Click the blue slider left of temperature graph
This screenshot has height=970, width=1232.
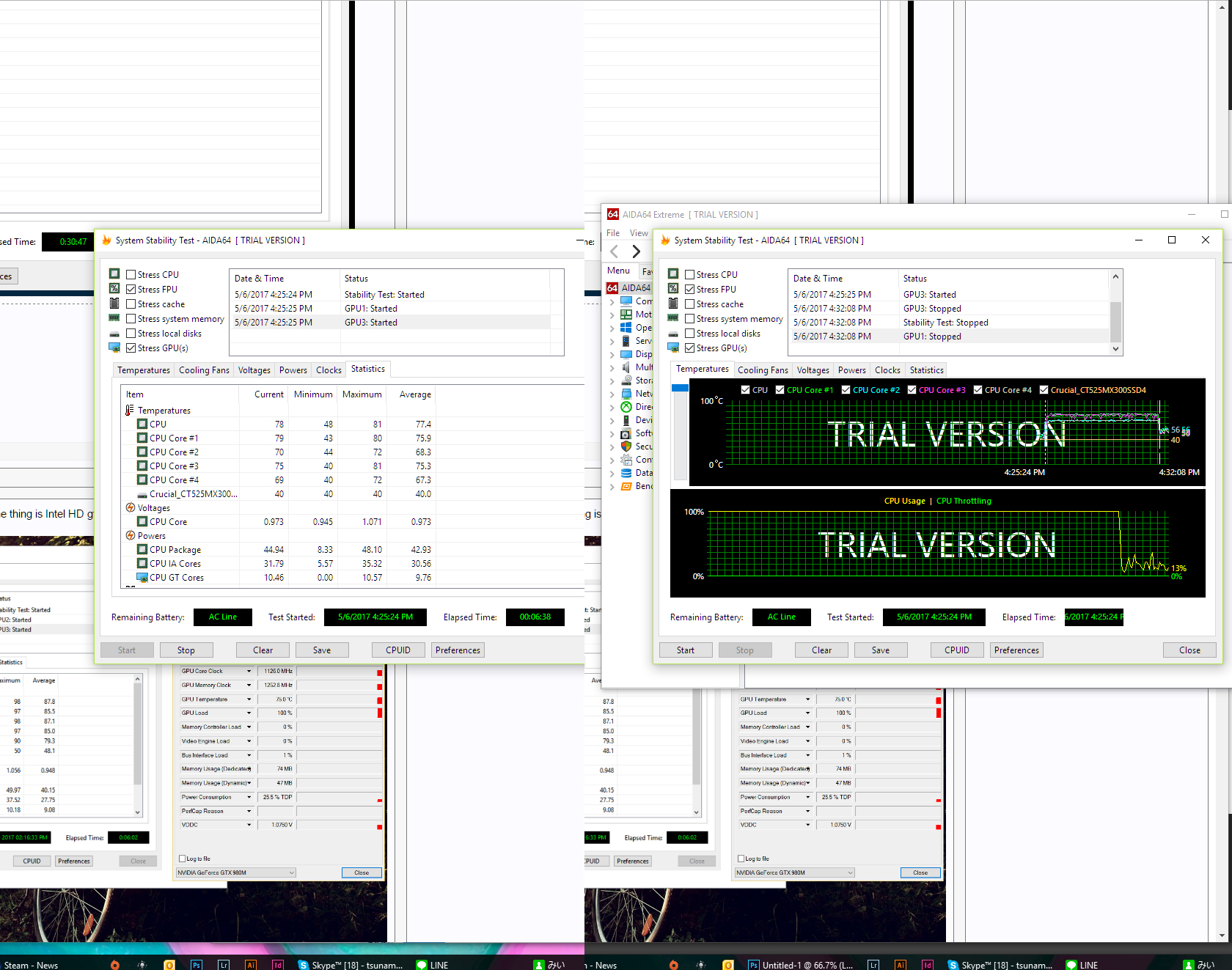point(680,388)
